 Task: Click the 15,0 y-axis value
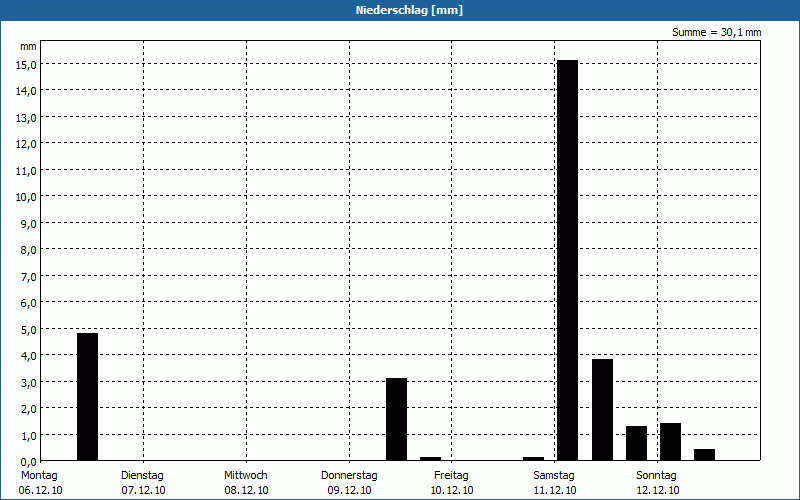coord(27,65)
